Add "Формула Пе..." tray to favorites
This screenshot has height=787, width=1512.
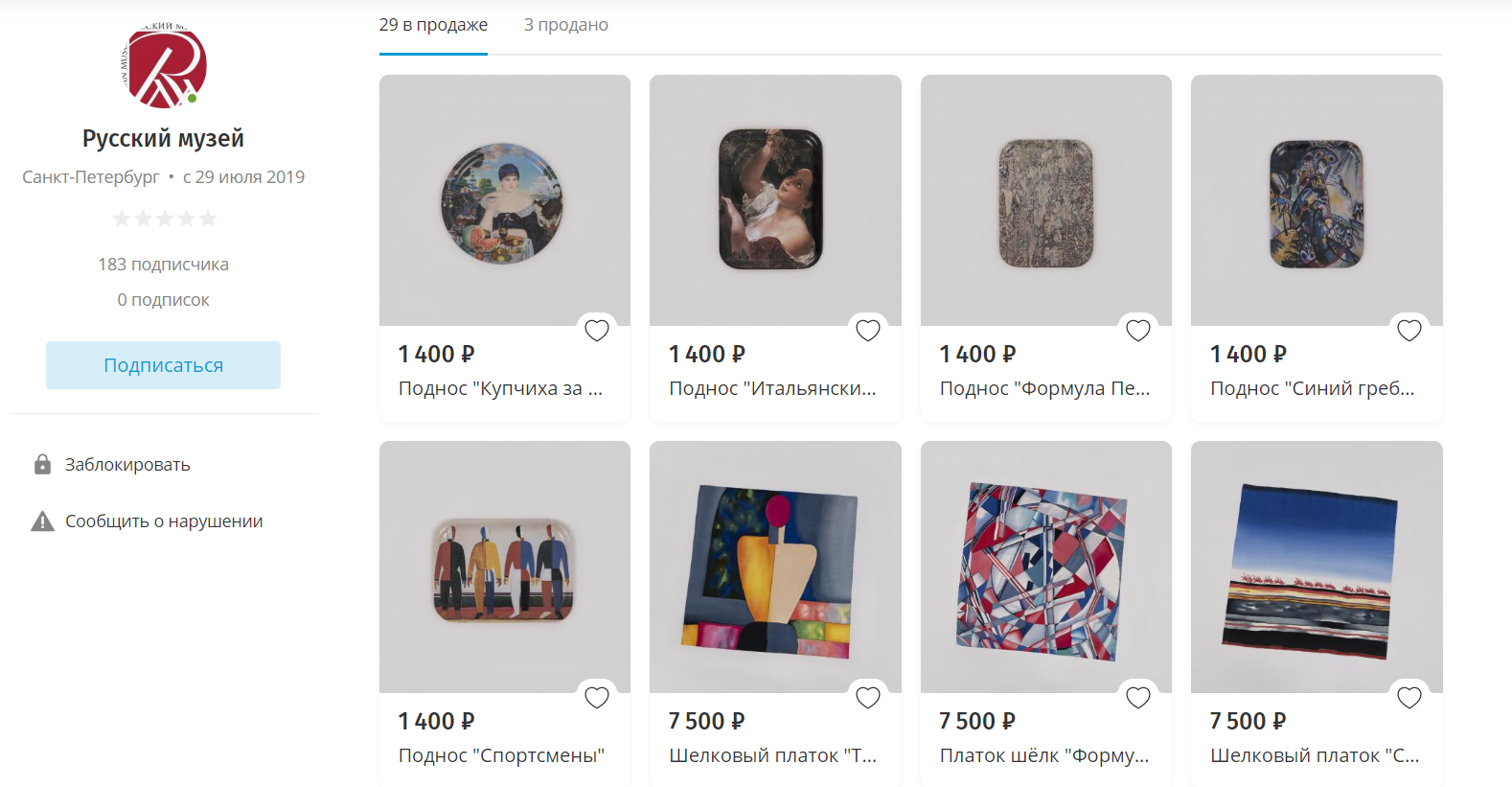[1138, 331]
